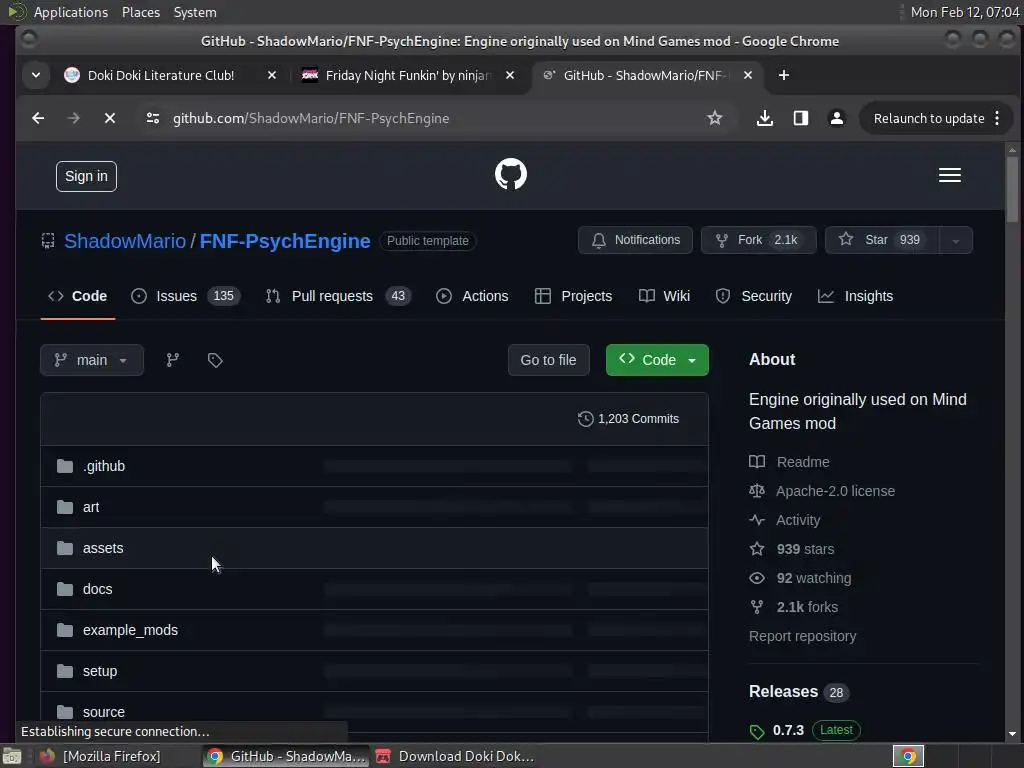Close the Friday Night Funkin' tab
Image resolution: width=1024 pixels, height=768 pixels.
pyautogui.click(x=510, y=75)
